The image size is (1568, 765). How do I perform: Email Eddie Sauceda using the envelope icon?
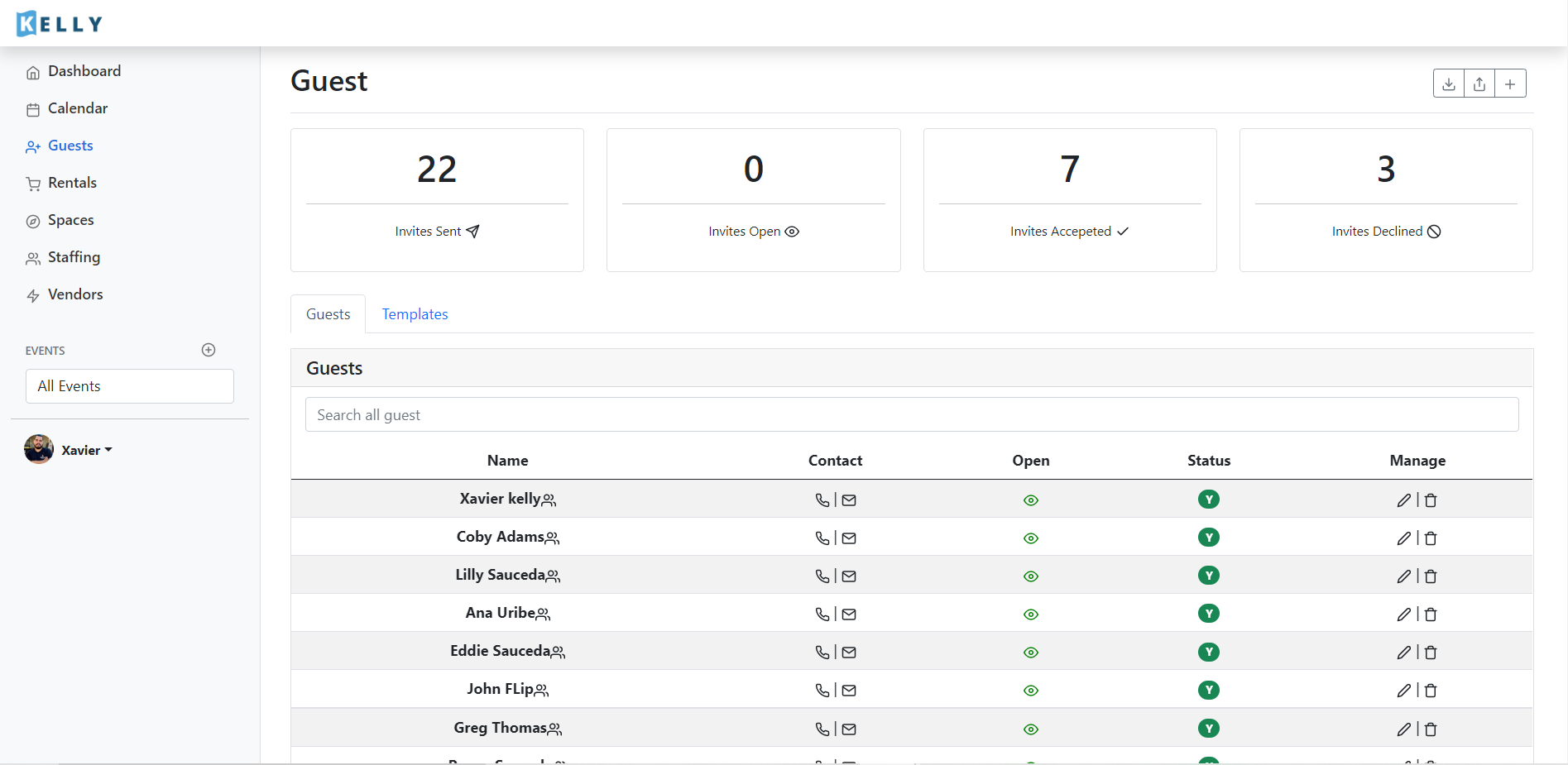[x=849, y=652]
